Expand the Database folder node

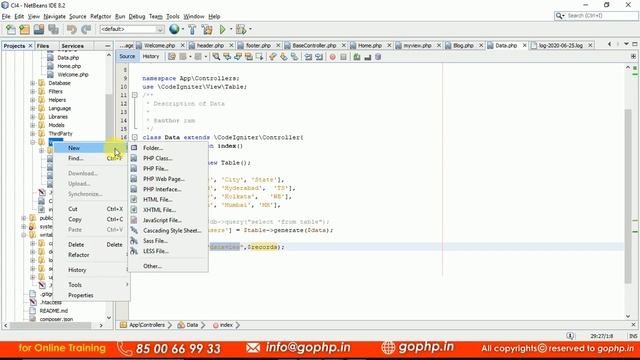33,83
